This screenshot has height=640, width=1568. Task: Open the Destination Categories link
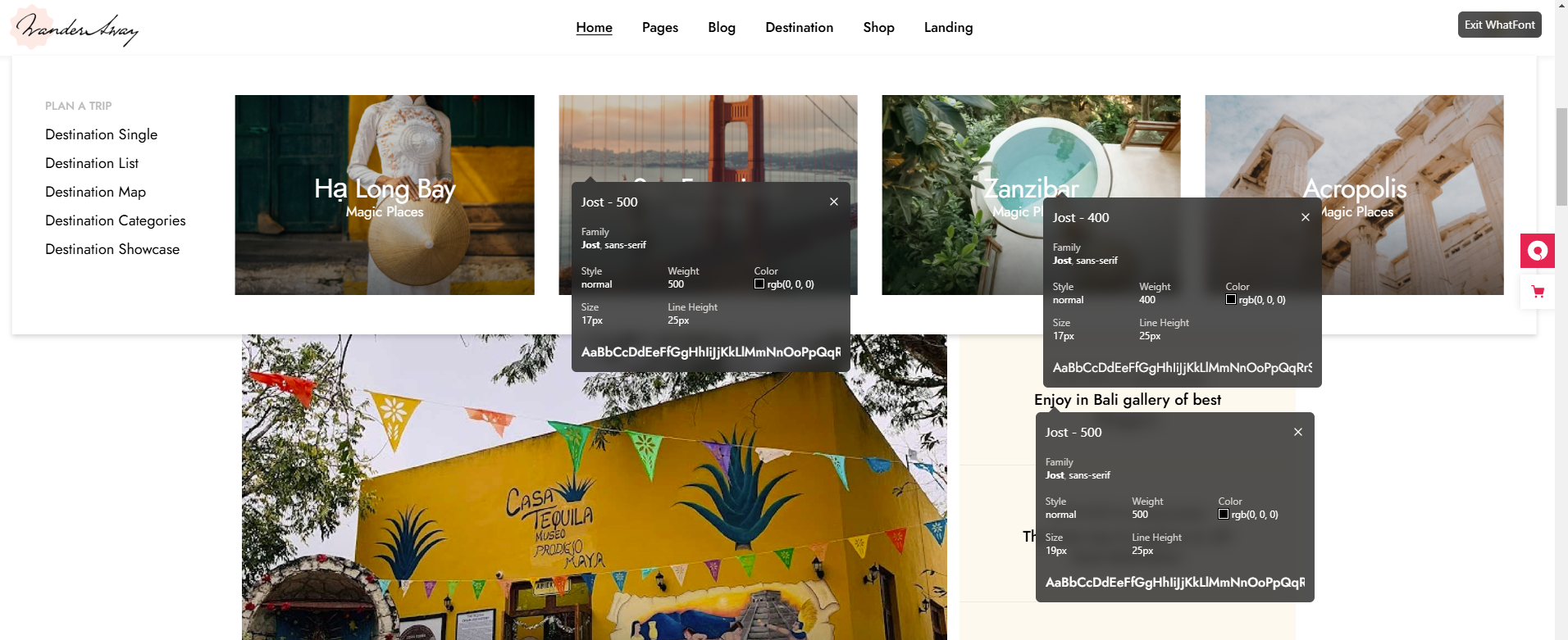pyautogui.click(x=116, y=220)
